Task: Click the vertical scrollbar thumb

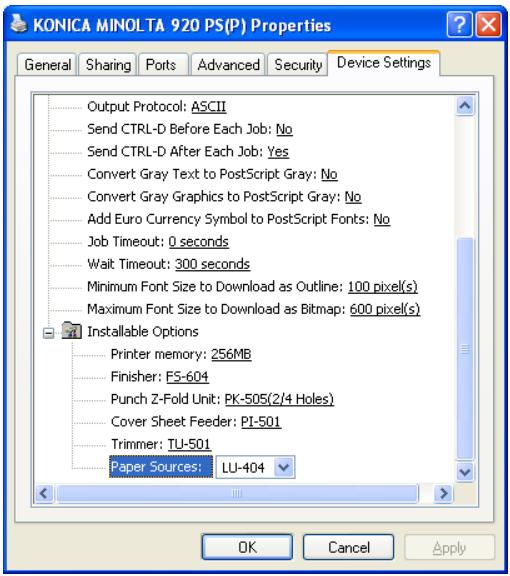Action: click(465, 348)
